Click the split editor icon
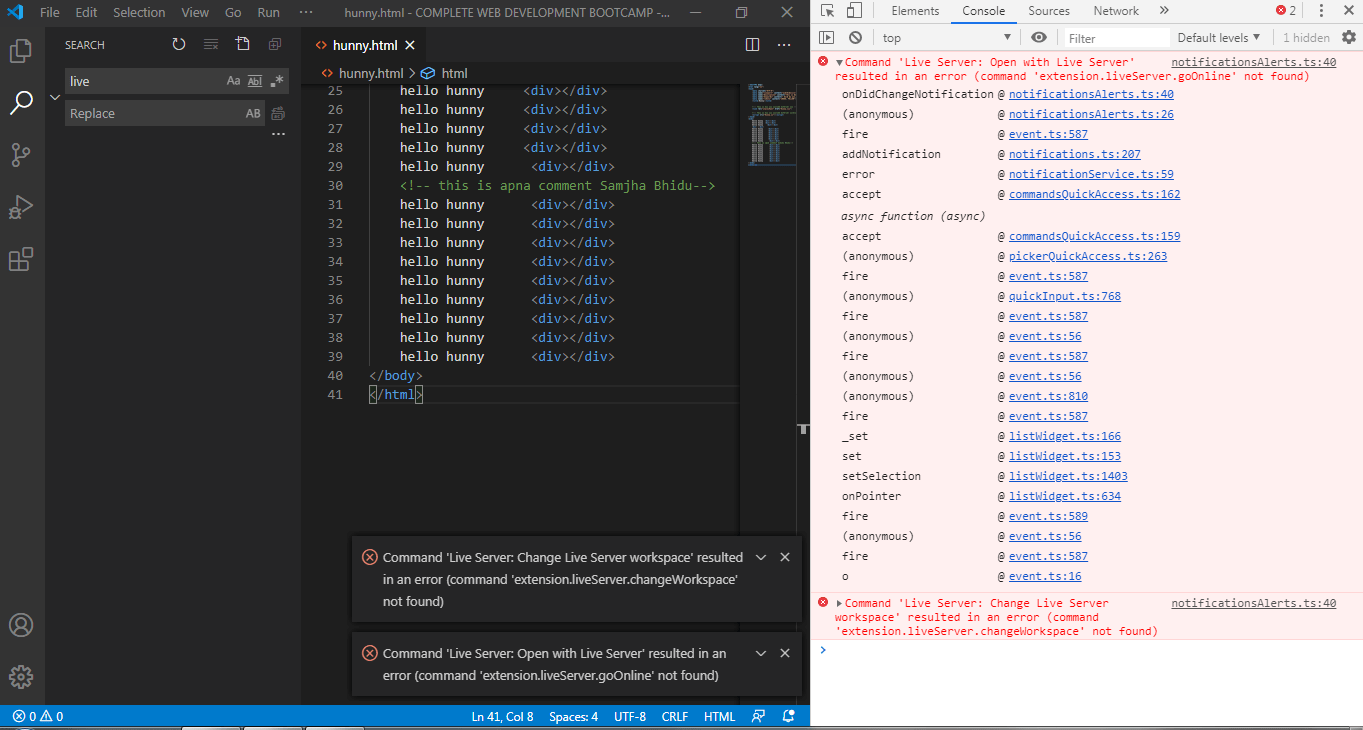 [753, 44]
